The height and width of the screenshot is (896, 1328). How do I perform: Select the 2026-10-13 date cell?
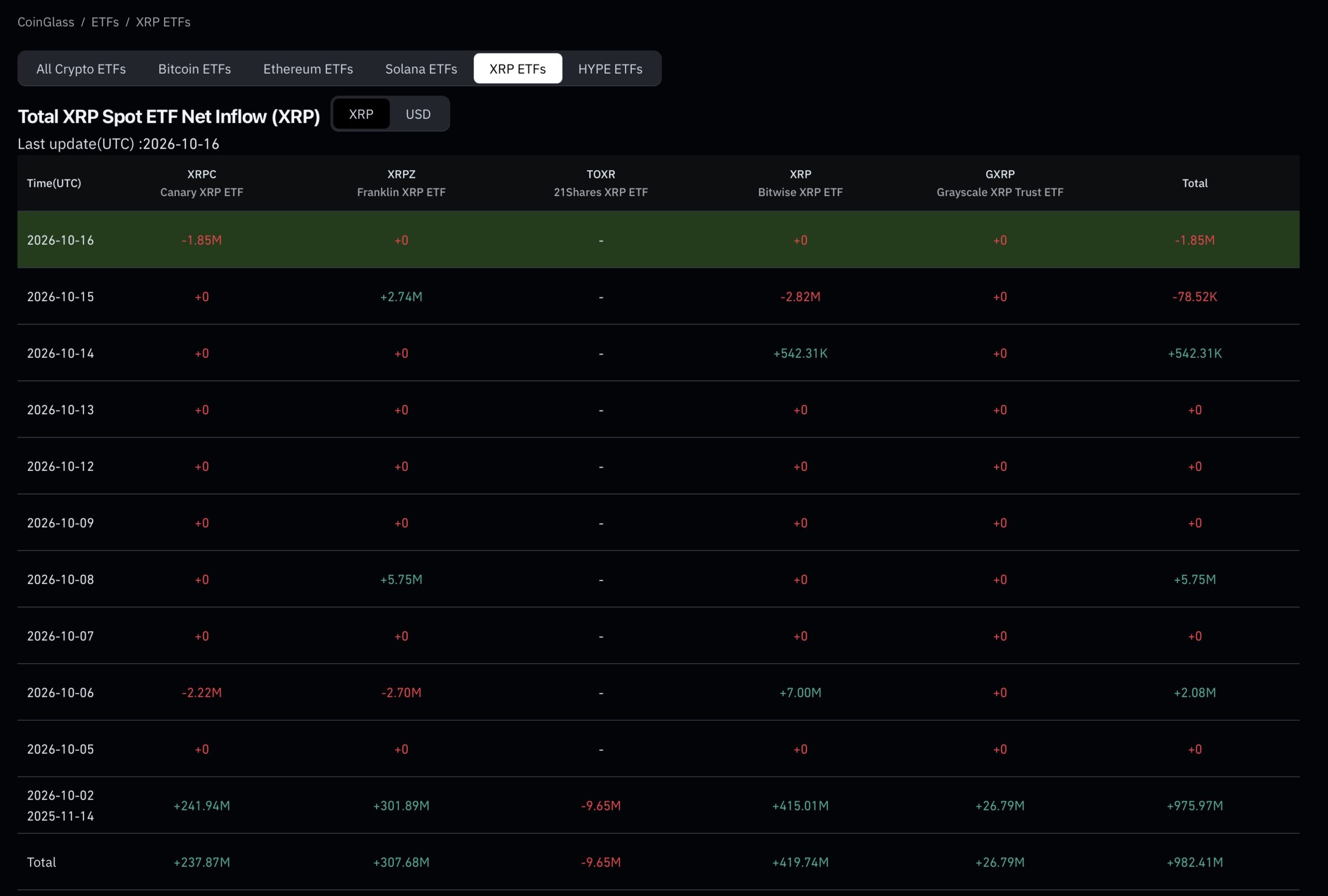[61, 410]
